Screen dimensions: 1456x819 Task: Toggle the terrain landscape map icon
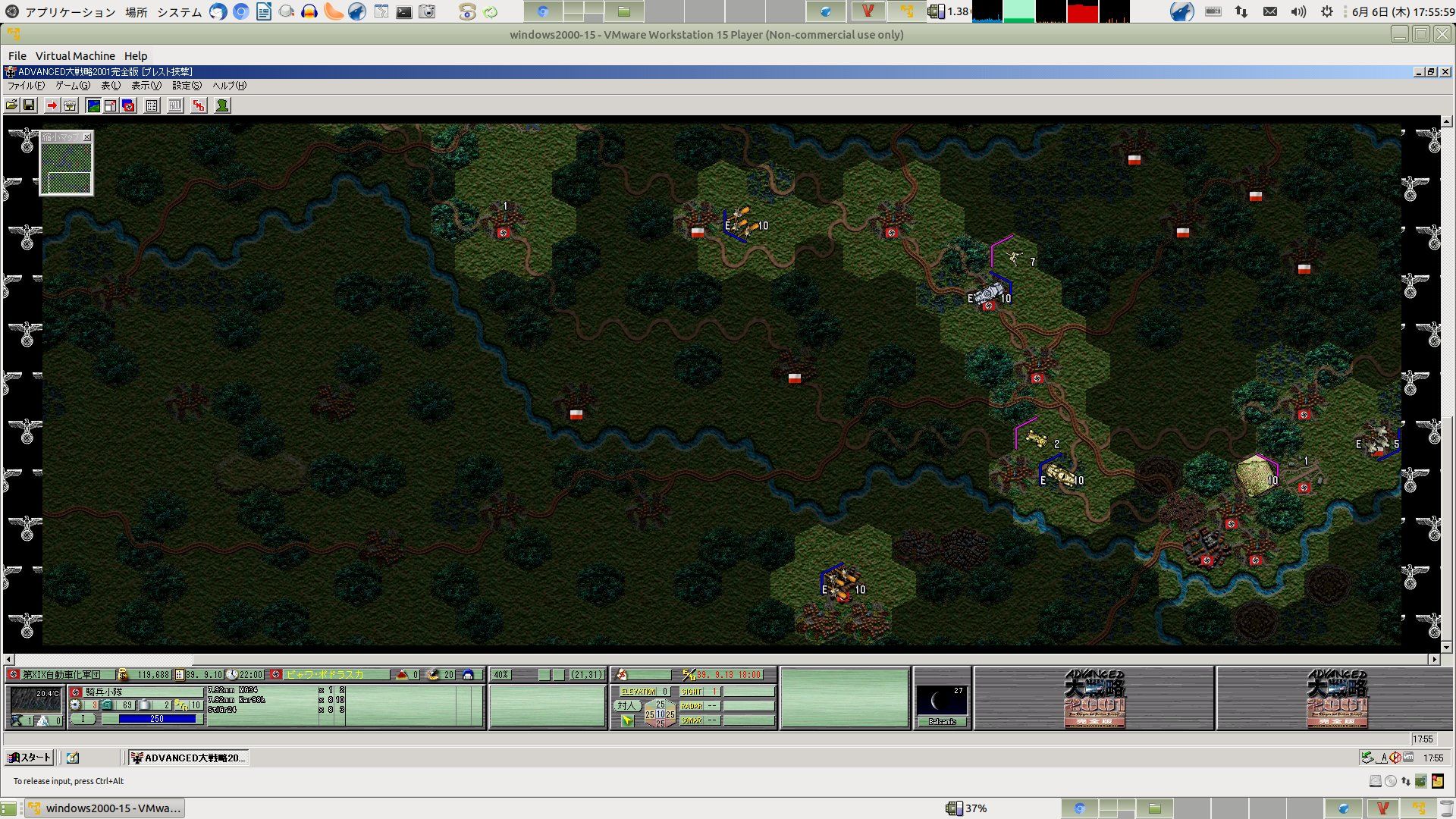tap(93, 105)
